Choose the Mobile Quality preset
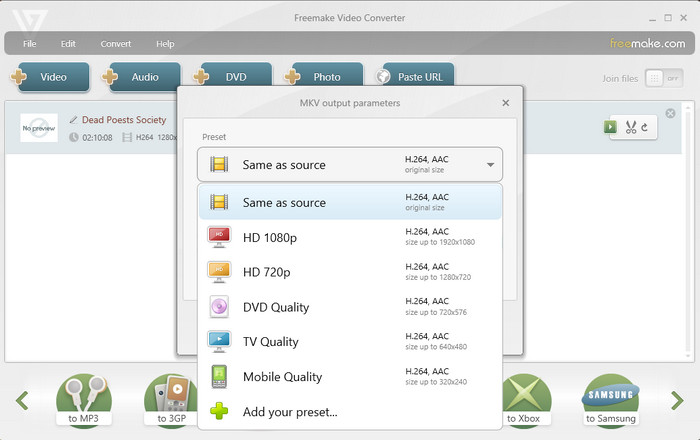This screenshot has width=700, height=440. pos(350,377)
